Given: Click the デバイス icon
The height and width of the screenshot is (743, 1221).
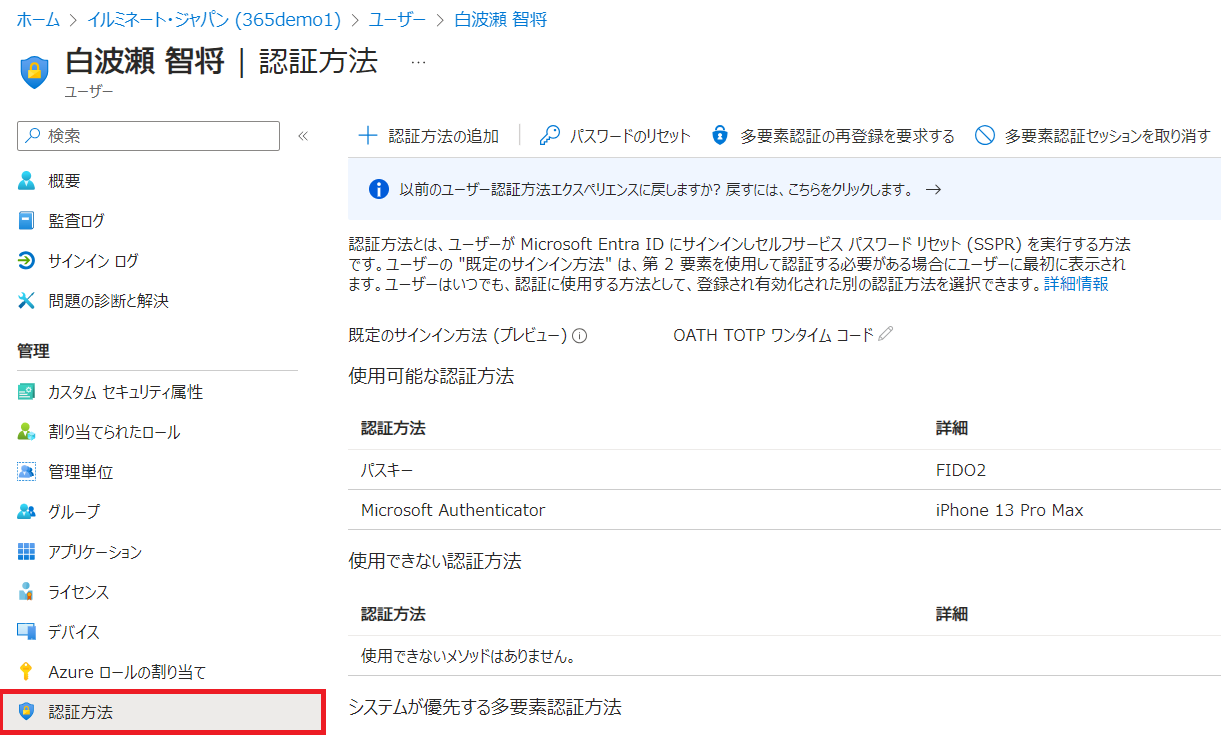Looking at the screenshot, I should pyautogui.click(x=27, y=632).
